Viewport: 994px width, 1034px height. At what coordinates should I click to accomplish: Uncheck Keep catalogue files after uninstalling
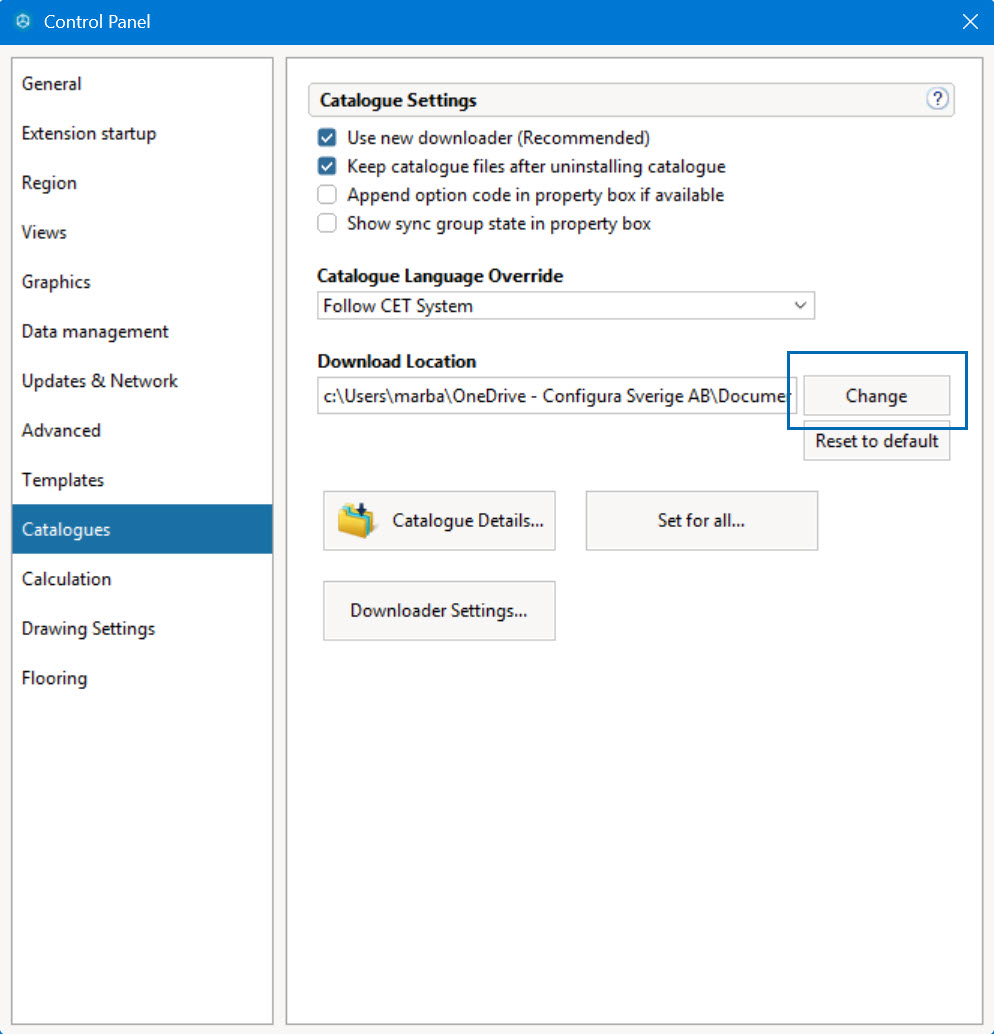point(326,166)
